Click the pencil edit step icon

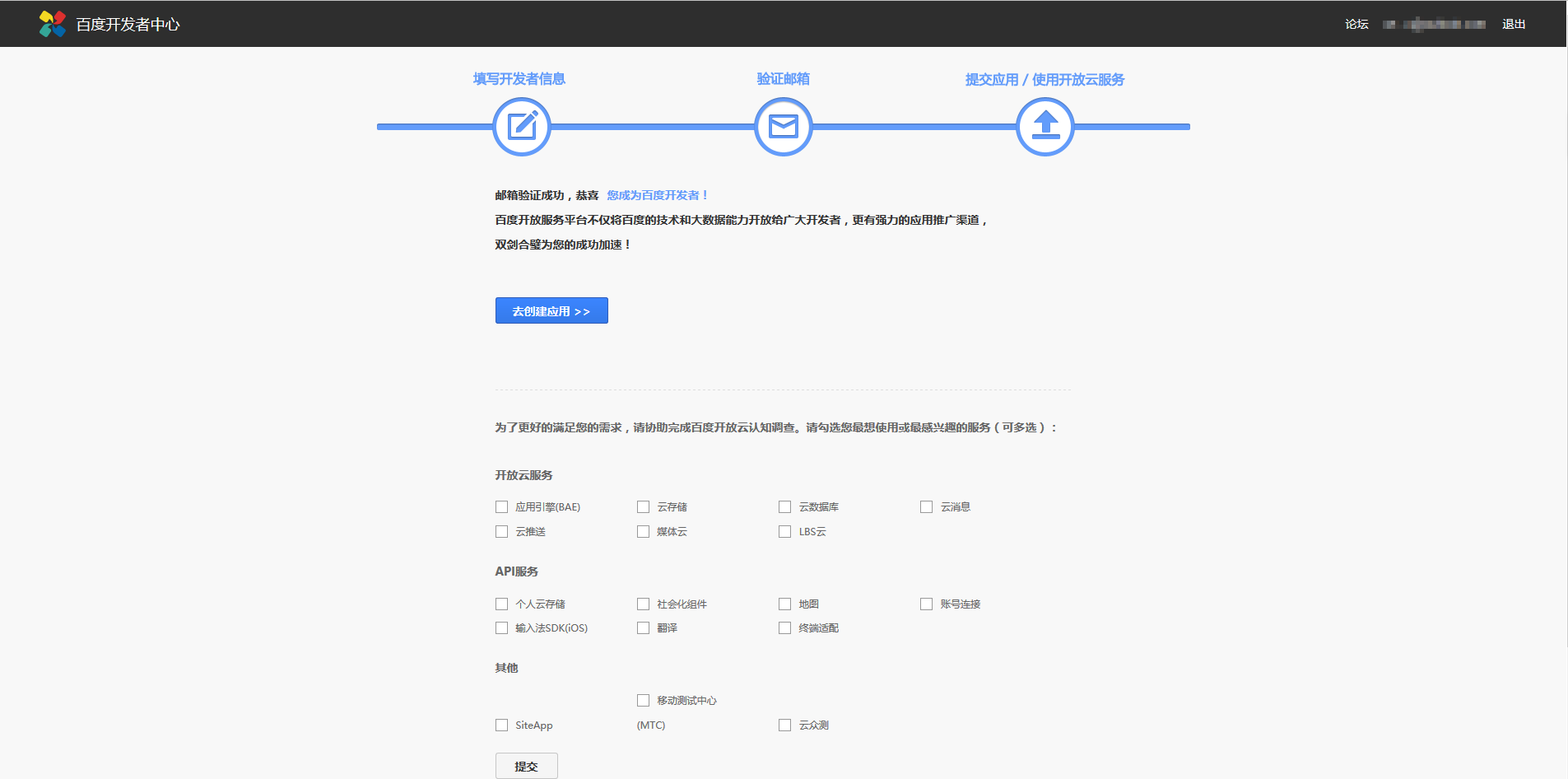pyautogui.click(x=522, y=127)
